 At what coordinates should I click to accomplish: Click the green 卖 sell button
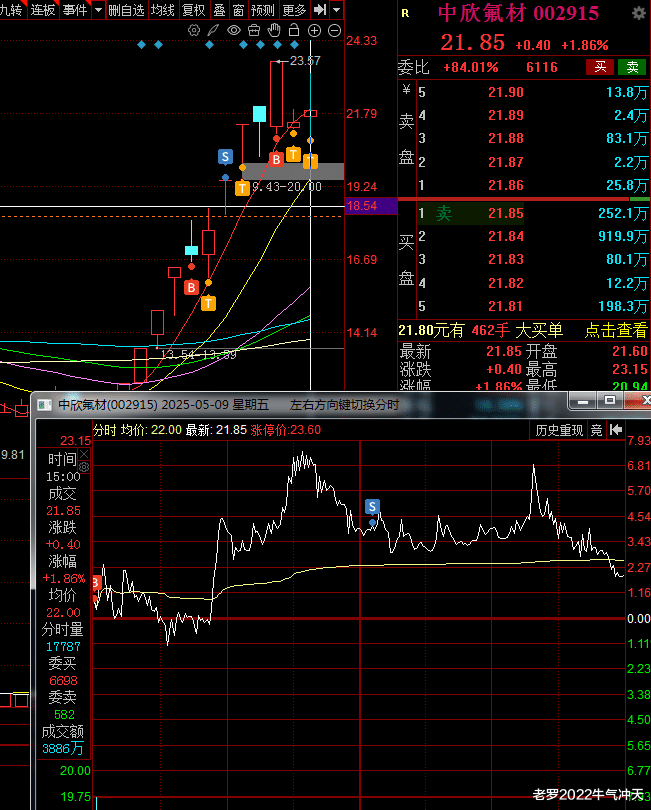631,67
